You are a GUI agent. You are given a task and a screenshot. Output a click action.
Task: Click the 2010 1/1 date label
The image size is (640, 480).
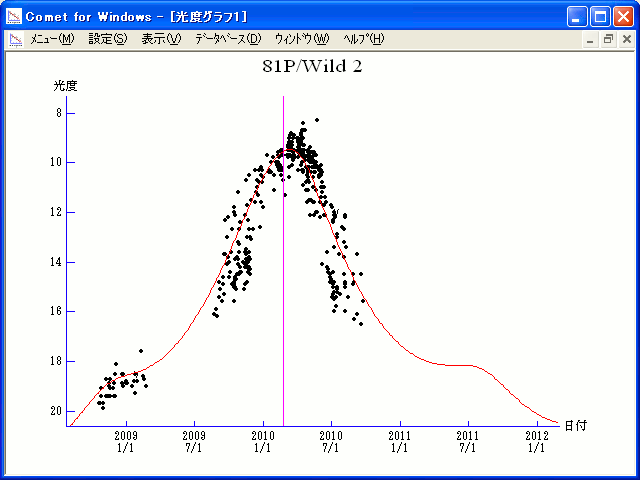coord(263,442)
